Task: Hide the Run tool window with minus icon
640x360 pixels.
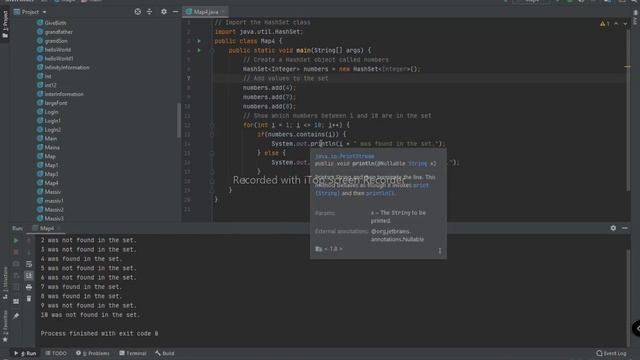Action: click(x=625, y=228)
